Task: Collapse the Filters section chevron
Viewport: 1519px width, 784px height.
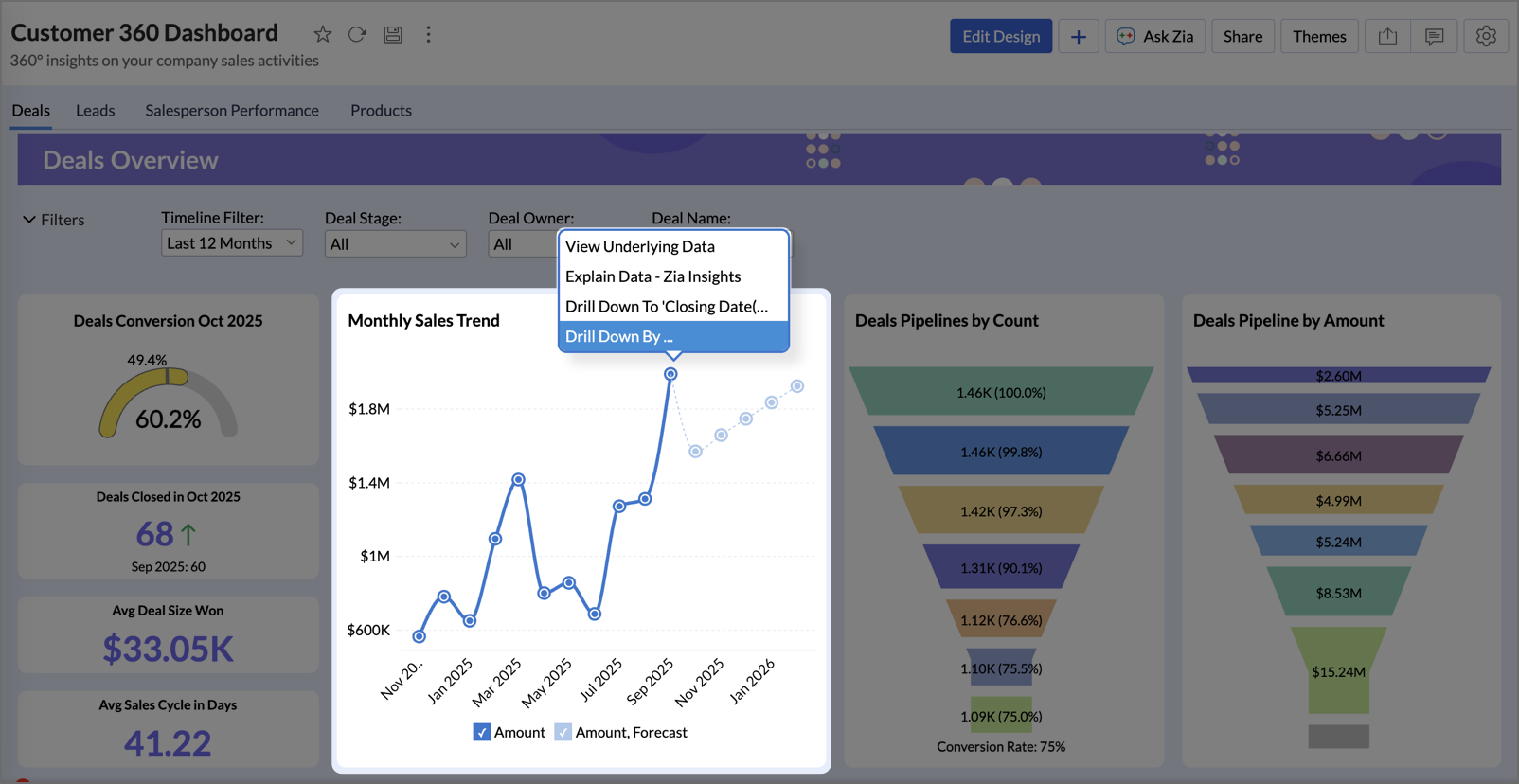Action: [x=29, y=220]
